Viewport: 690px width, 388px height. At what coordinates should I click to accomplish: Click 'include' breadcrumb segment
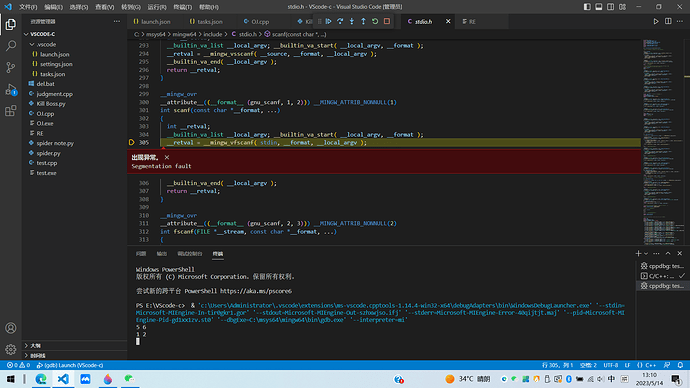(213, 34)
